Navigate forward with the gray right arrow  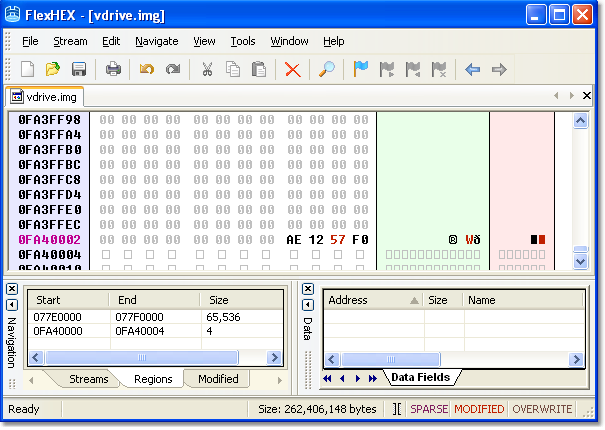[x=499, y=70]
